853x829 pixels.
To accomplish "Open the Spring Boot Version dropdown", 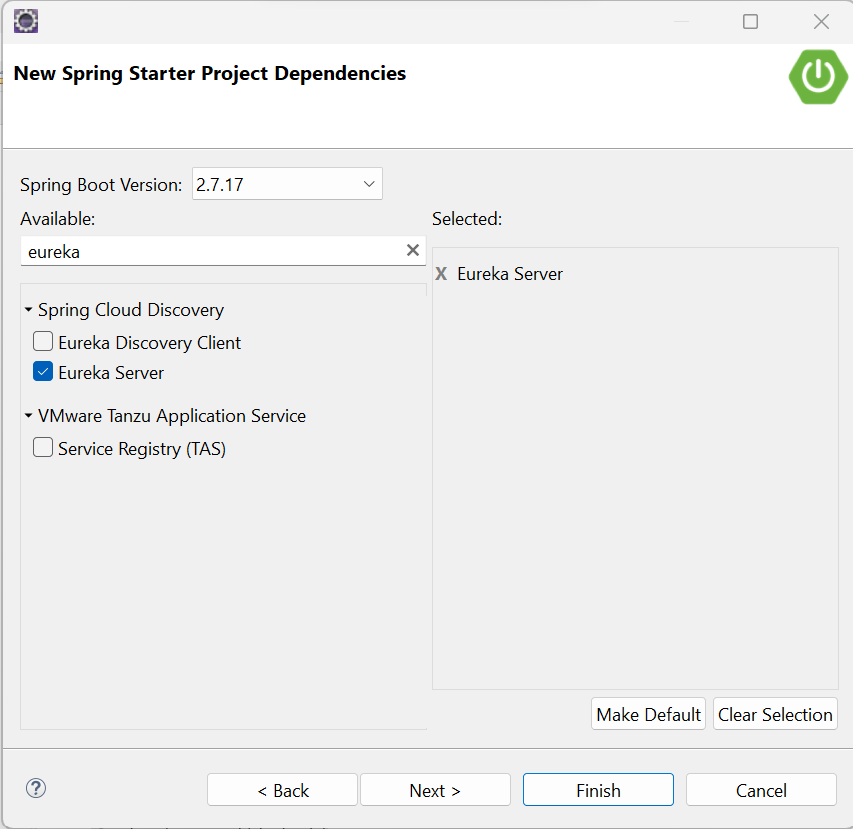I will 287,184.
